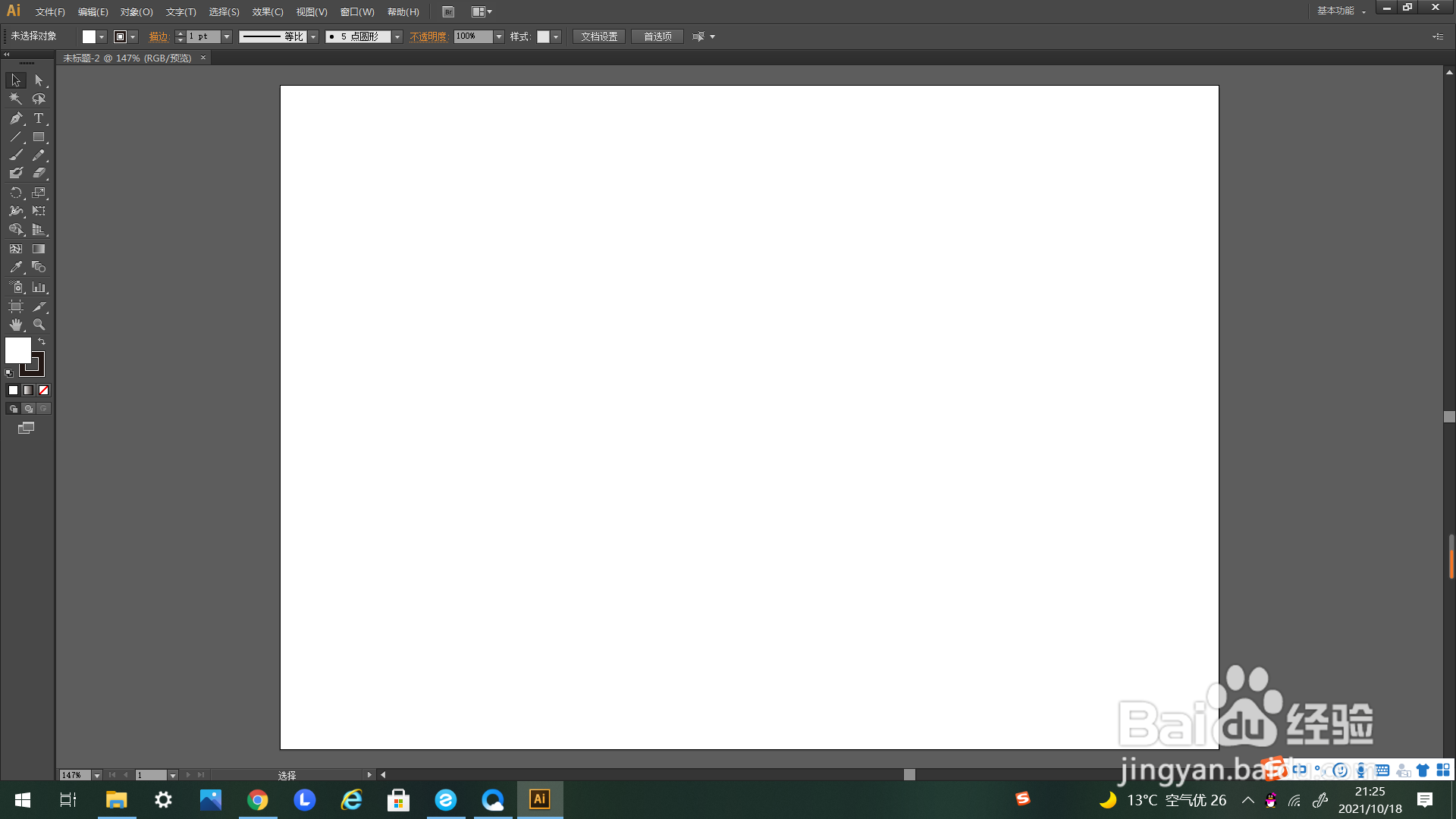Select the Type tool
Image resolution: width=1456 pixels, height=819 pixels.
point(39,118)
